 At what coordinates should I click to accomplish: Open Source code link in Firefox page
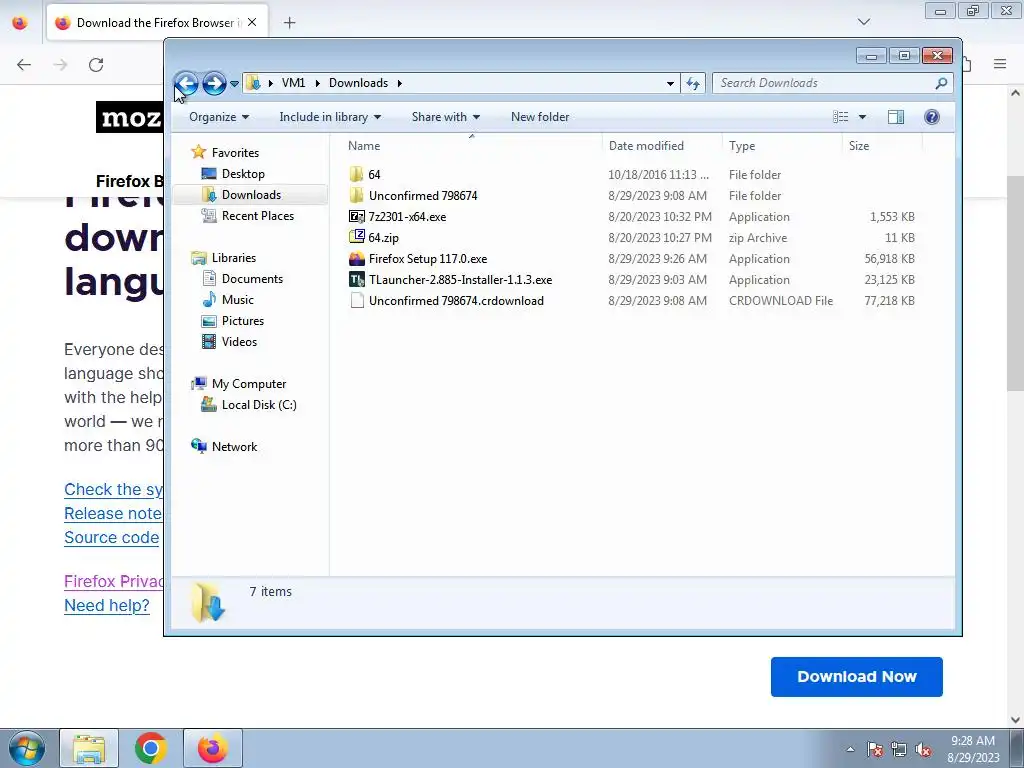112,537
